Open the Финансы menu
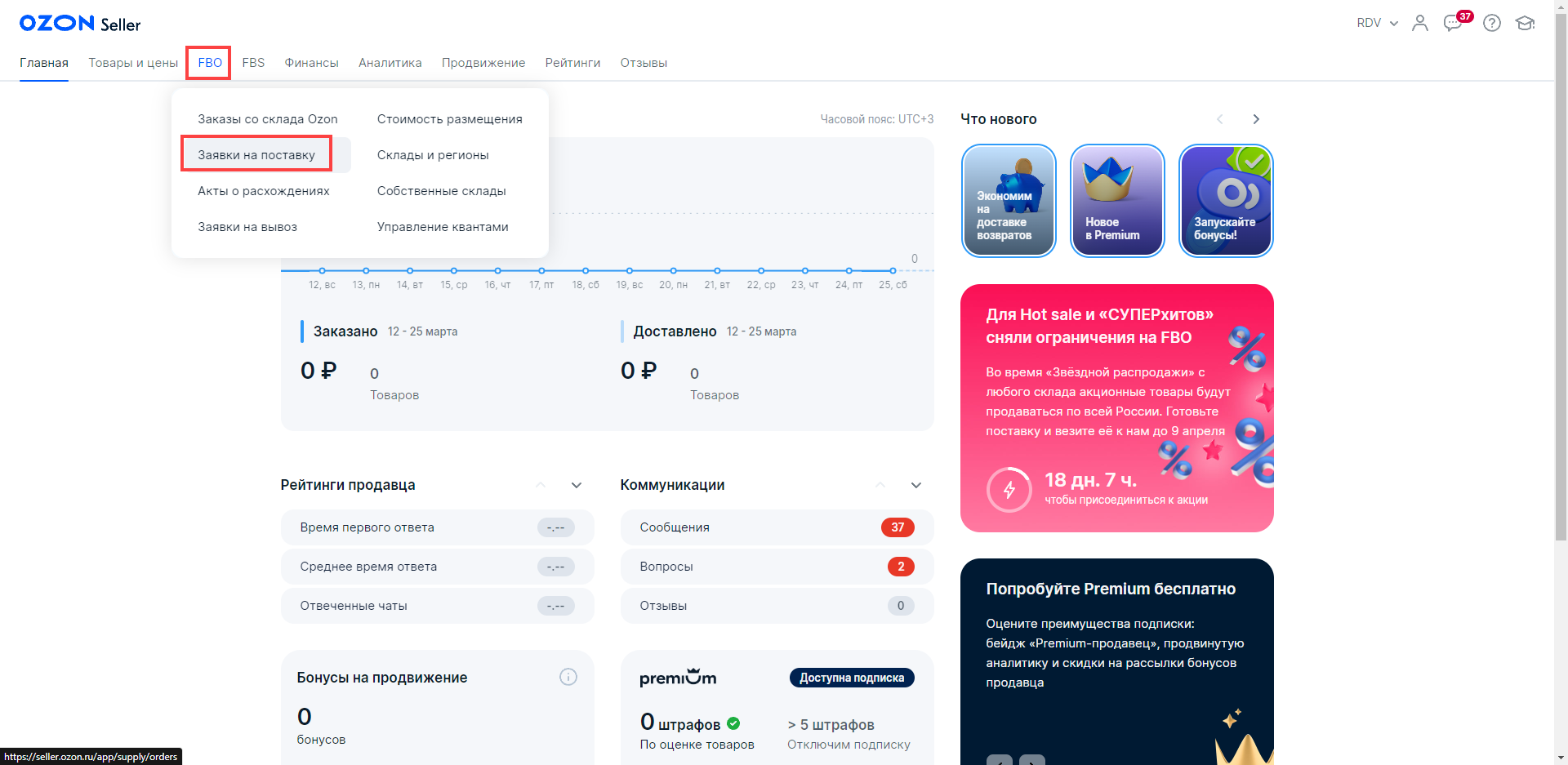The width and height of the screenshot is (1568, 765). 312,63
